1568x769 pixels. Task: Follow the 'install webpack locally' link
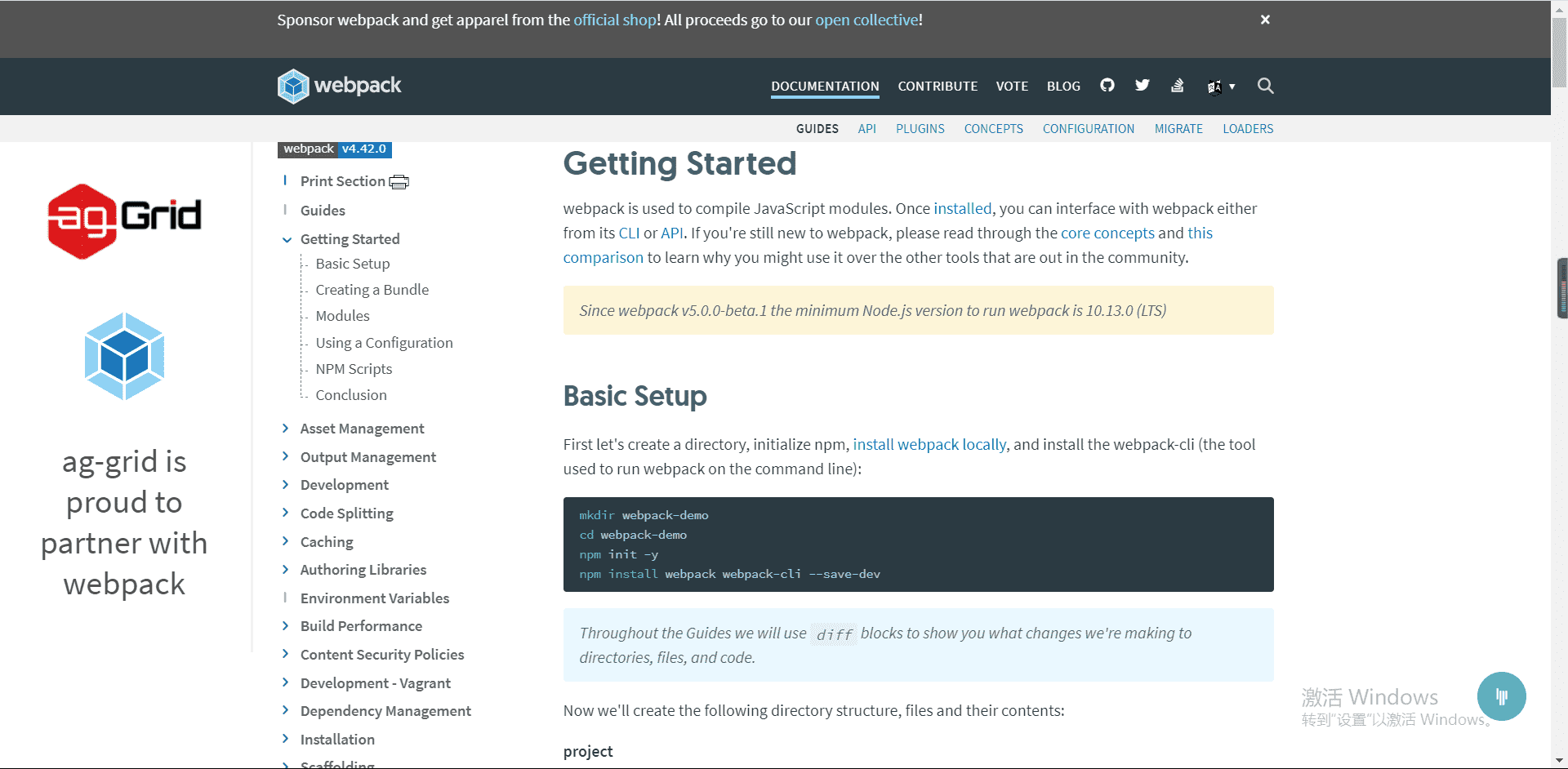[929, 444]
